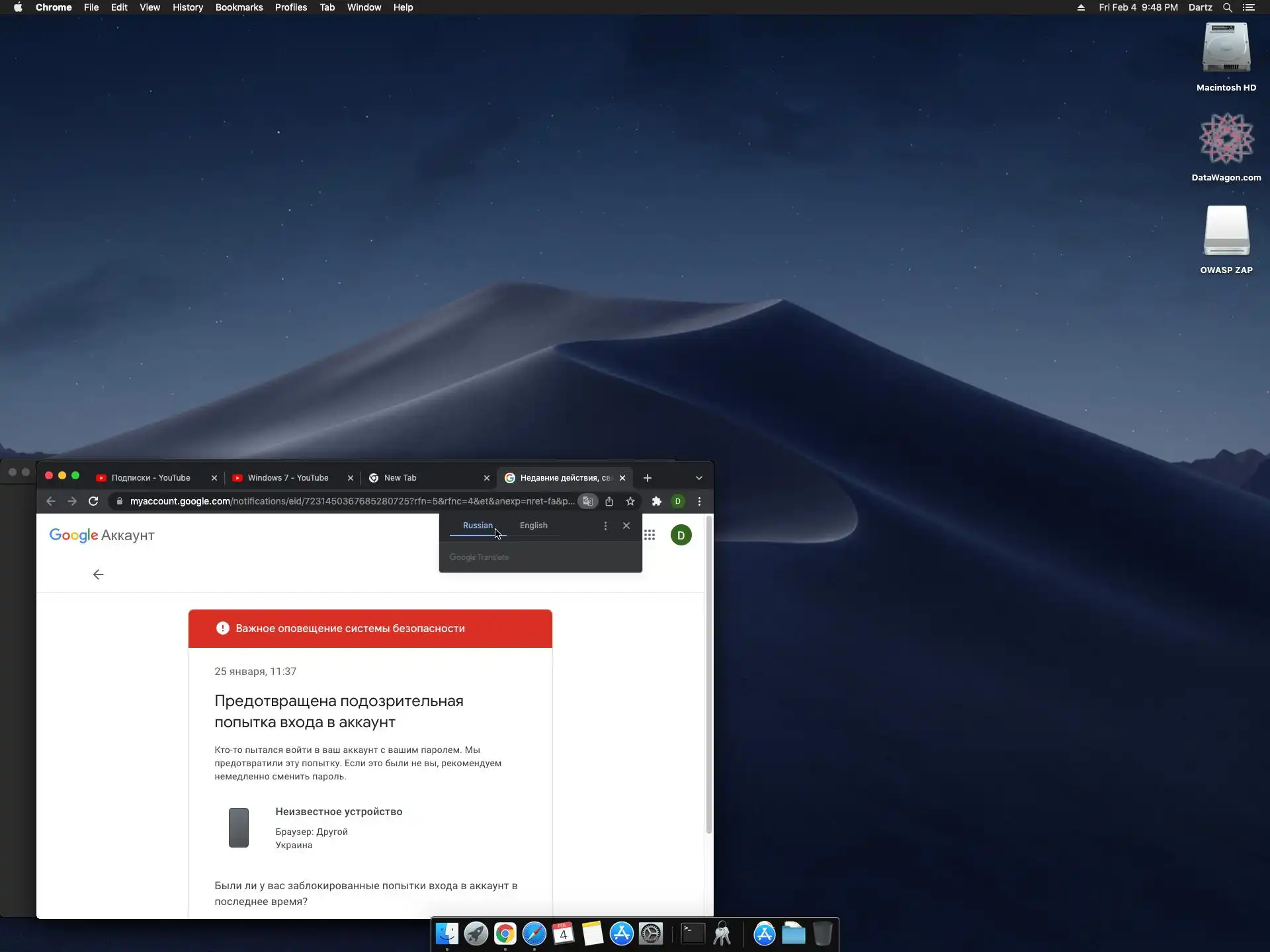The image size is (1270, 952).
Task: Open translate options three-dot menu
Action: (x=605, y=526)
